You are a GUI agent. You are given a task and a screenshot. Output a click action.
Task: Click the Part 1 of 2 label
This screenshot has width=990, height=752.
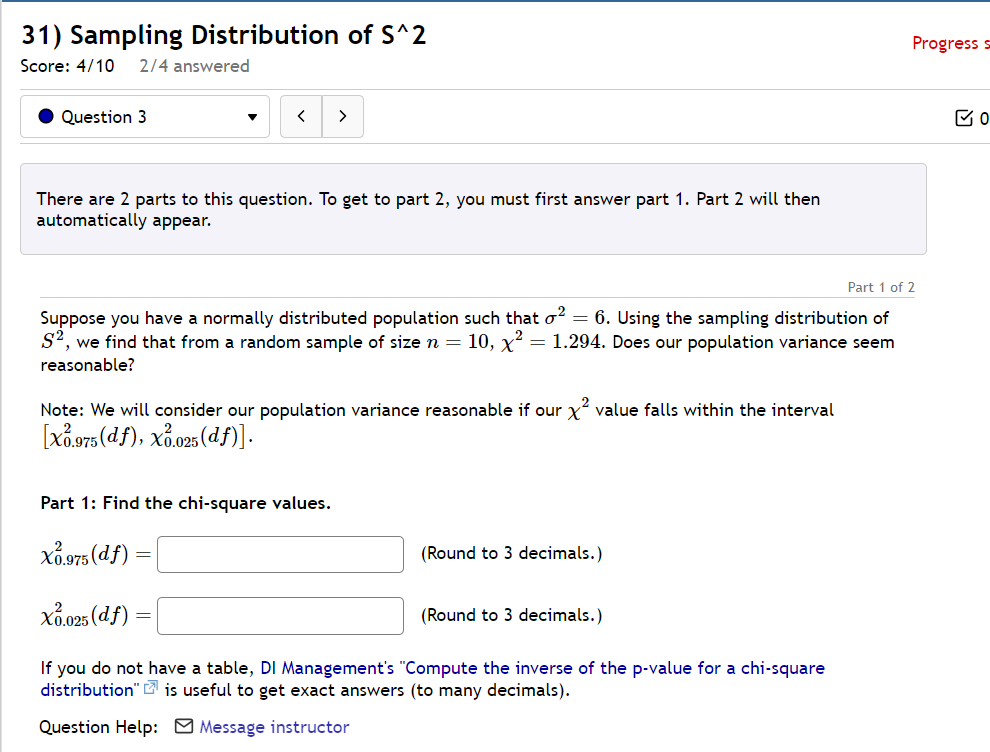pos(881,287)
